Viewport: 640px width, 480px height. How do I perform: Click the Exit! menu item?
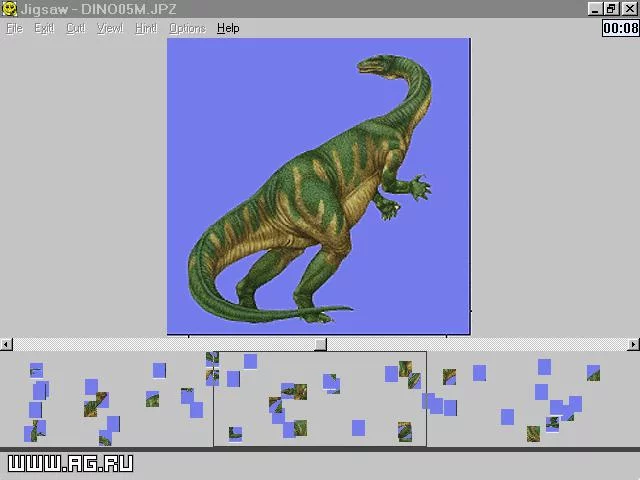(x=44, y=28)
